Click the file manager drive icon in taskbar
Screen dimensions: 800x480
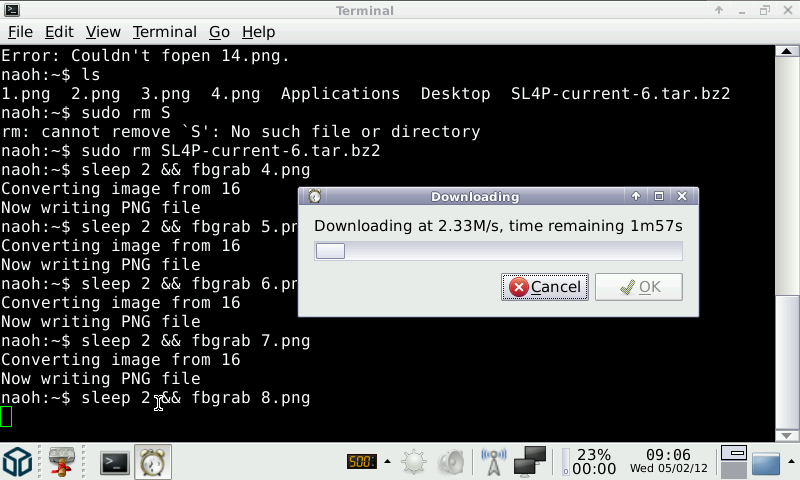pyautogui.click(x=62, y=462)
